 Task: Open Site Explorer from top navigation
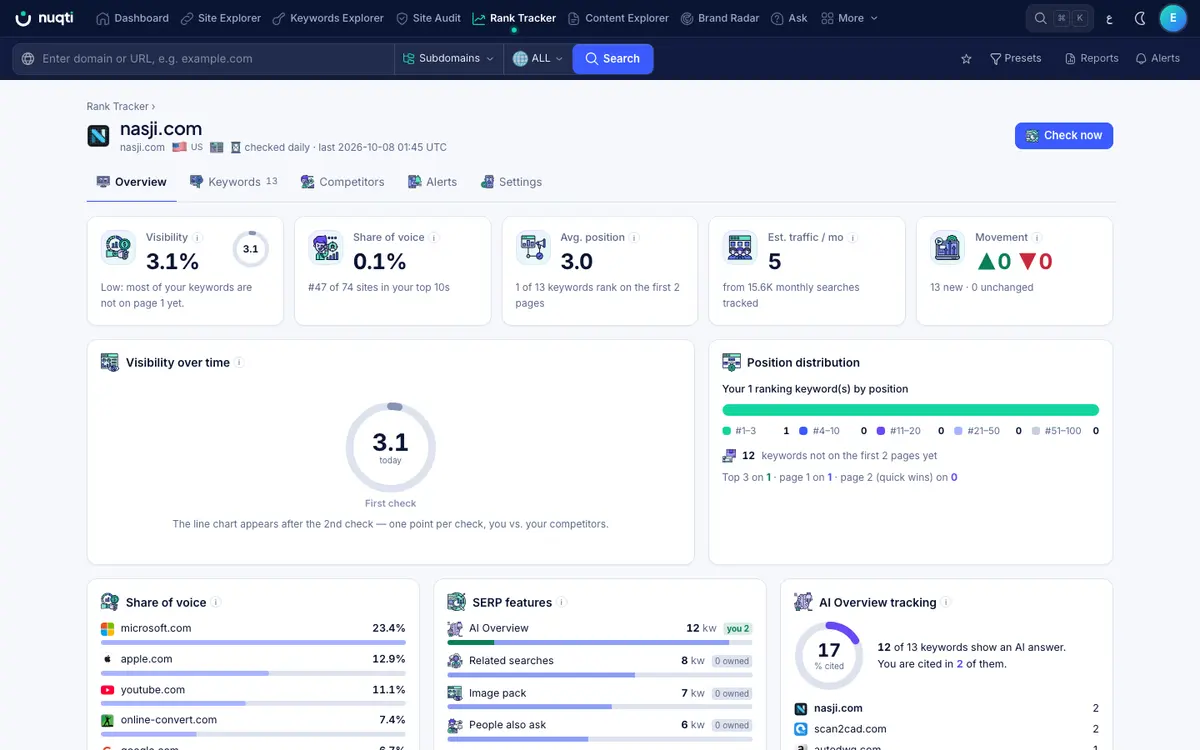(x=221, y=18)
